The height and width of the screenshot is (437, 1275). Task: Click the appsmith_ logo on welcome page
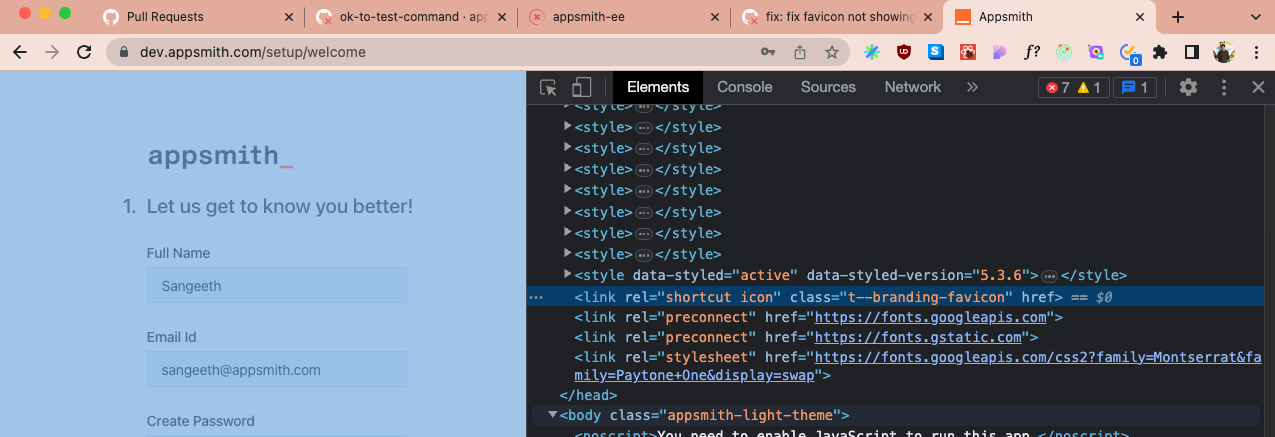(221, 155)
